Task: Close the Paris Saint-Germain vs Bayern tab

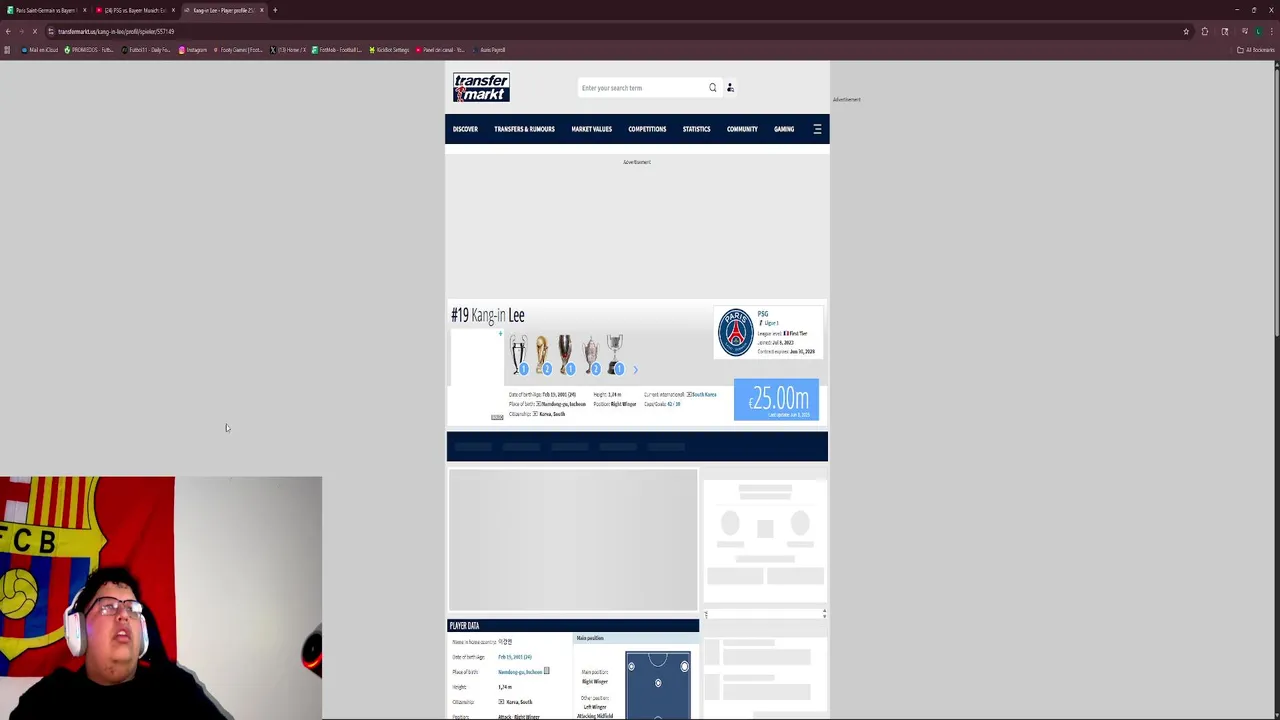Action: (x=84, y=10)
